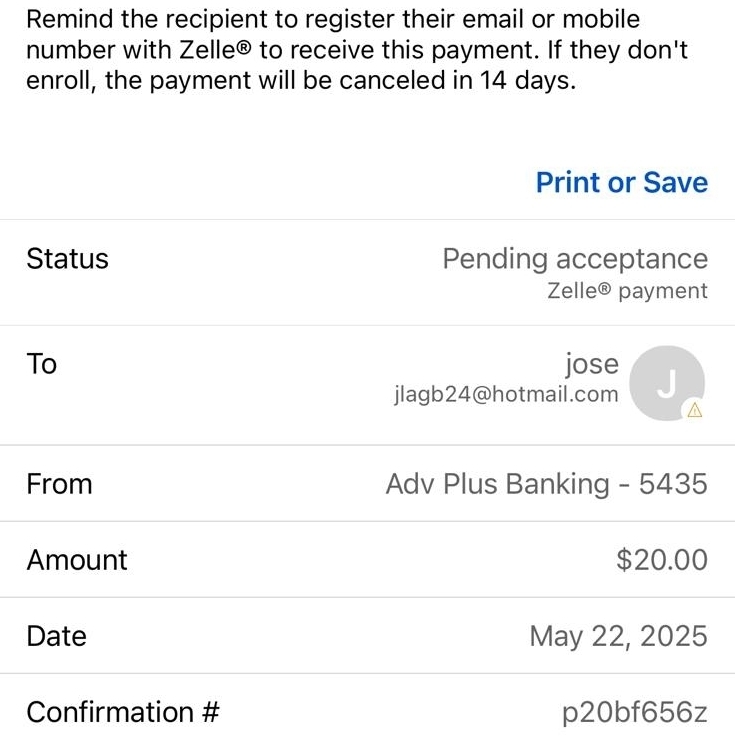Click the Print or Save link
The height and width of the screenshot is (738, 735).
pos(621,183)
